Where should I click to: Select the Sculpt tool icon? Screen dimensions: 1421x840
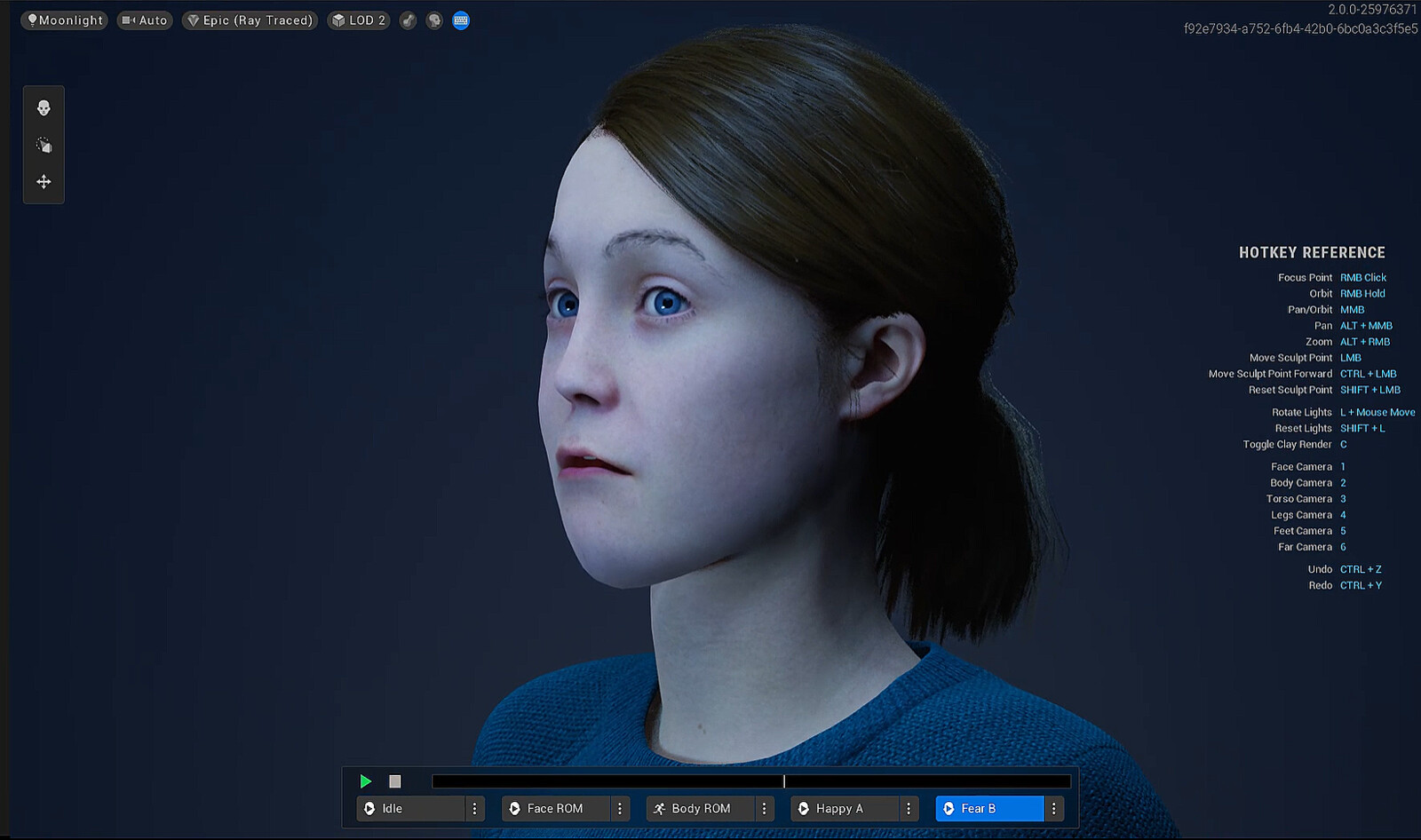44,145
